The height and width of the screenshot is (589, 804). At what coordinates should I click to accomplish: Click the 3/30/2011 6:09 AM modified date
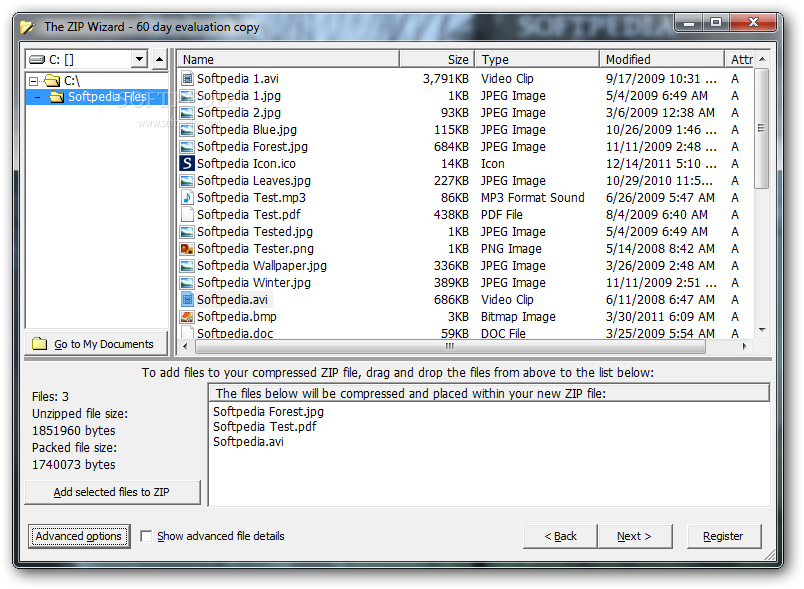(x=660, y=317)
